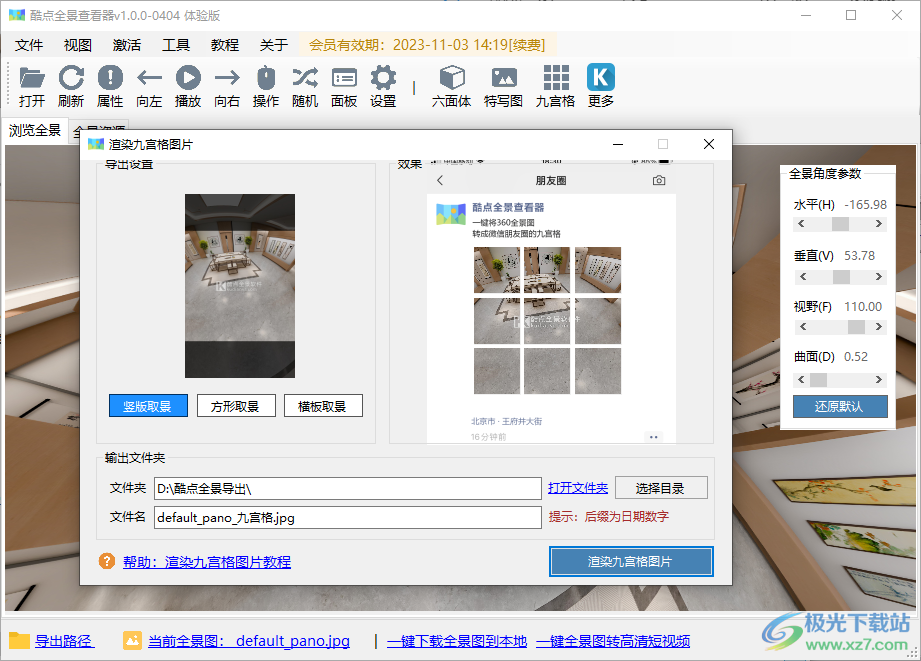Image resolution: width=921 pixels, height=661 pixels.
Task: Minimize the 渲染九宫格图片 dialog
Action: tap(618, 144)
